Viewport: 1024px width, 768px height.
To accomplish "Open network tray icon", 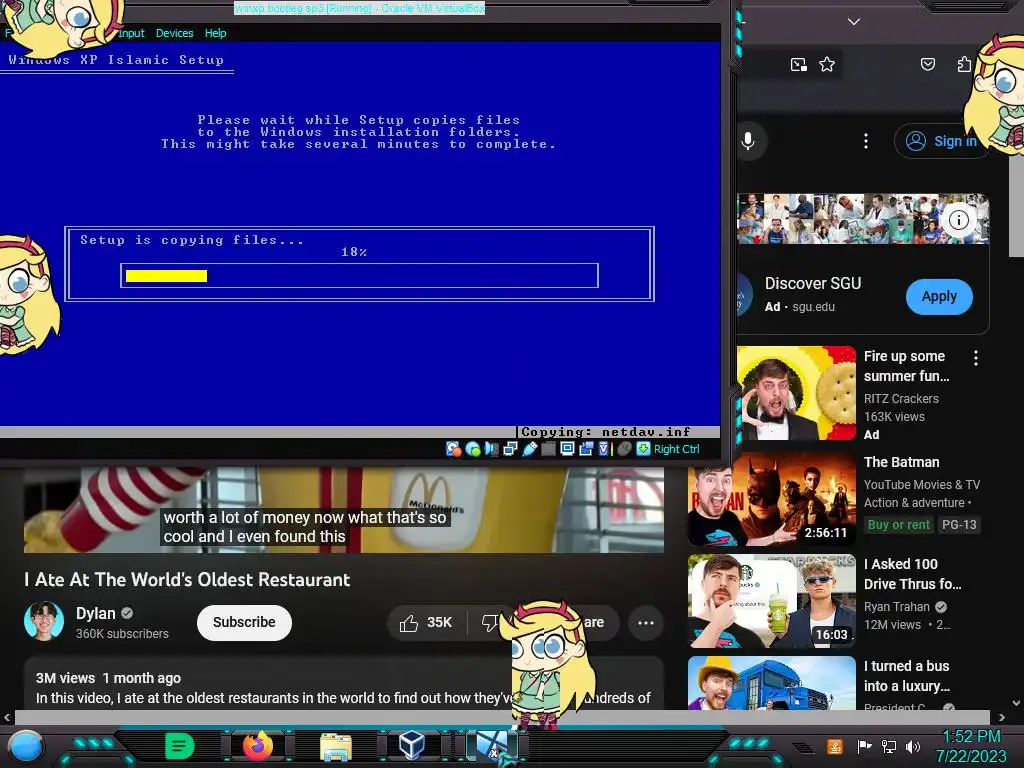I will click(889, 746).
